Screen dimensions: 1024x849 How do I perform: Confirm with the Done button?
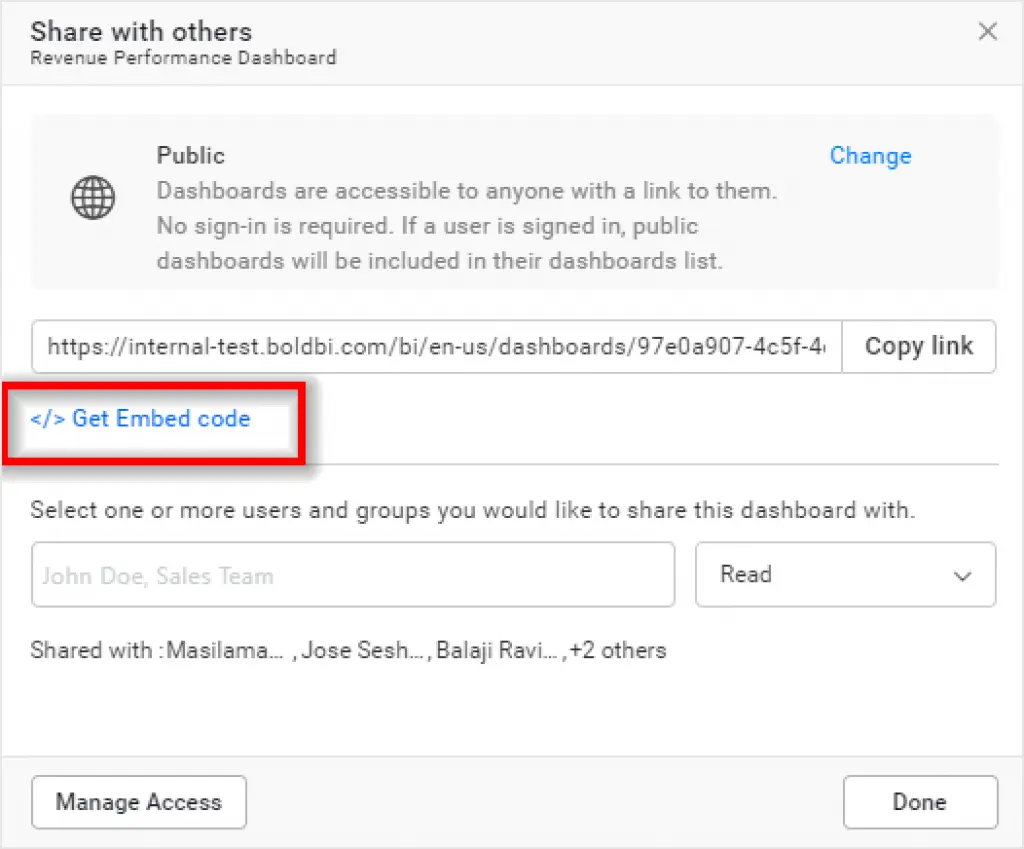[919, 802]
